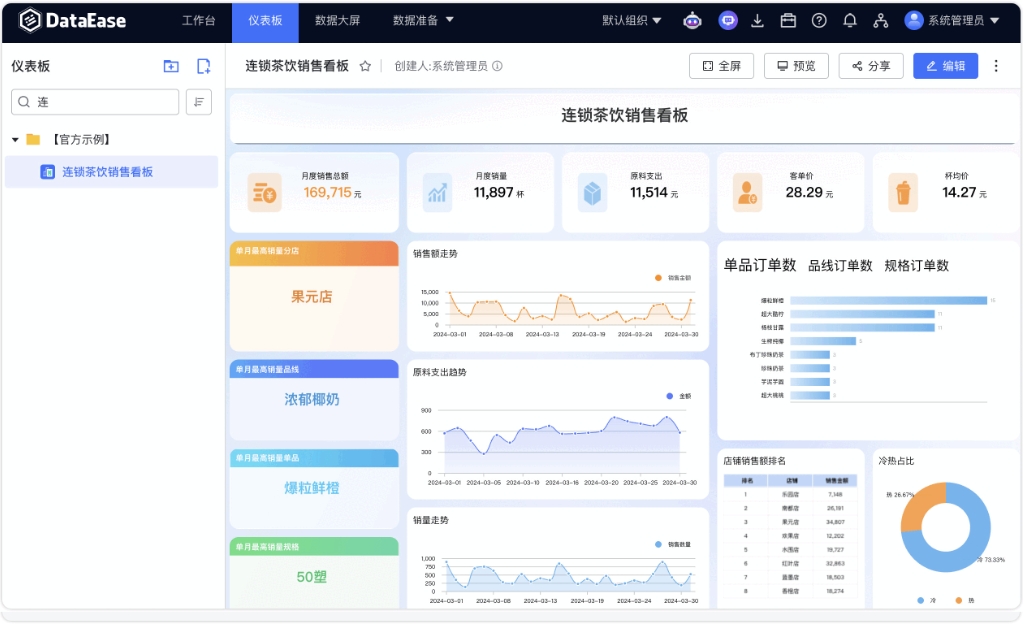Open the notifications bell
Image resolution: width=1024 pixels, height=626 pixels.
[850, 21]
